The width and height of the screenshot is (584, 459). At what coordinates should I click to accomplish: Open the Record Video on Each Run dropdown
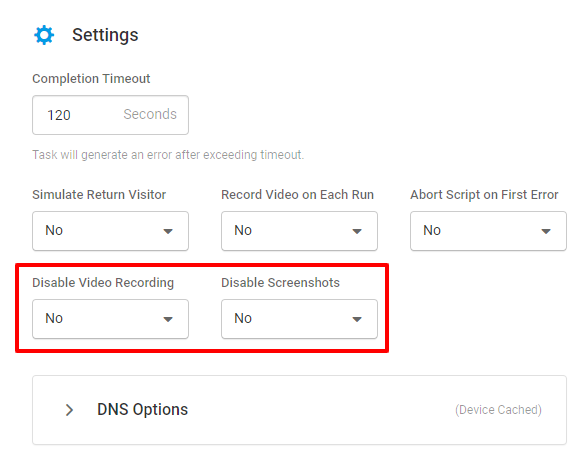click(299, 231)
